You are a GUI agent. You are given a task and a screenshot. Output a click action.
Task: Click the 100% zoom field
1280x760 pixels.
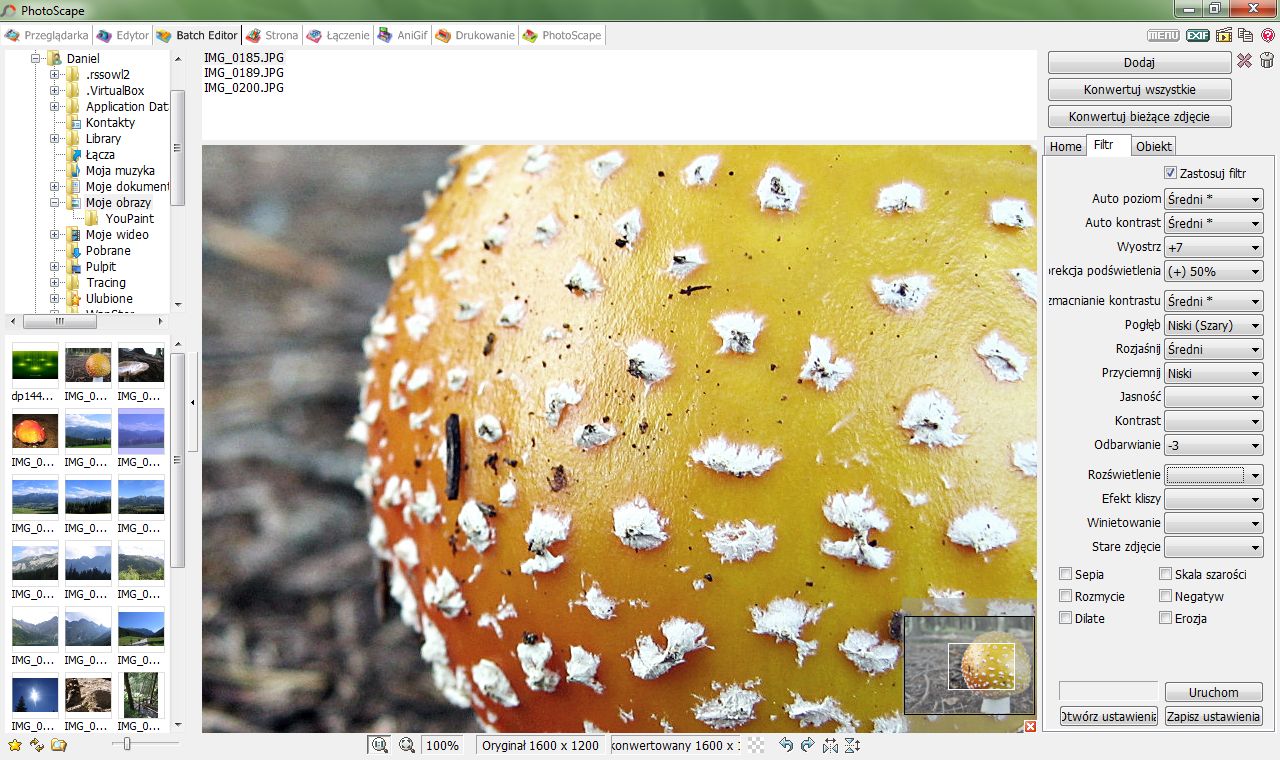(x=441, y=745)
